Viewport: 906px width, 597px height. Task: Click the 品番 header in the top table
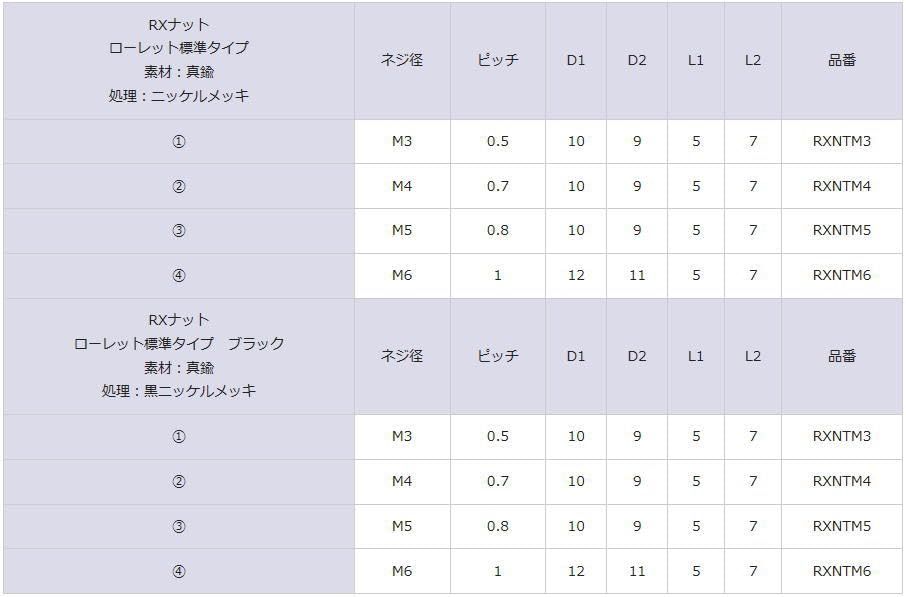pyautogui.click(x=842, y=60)
